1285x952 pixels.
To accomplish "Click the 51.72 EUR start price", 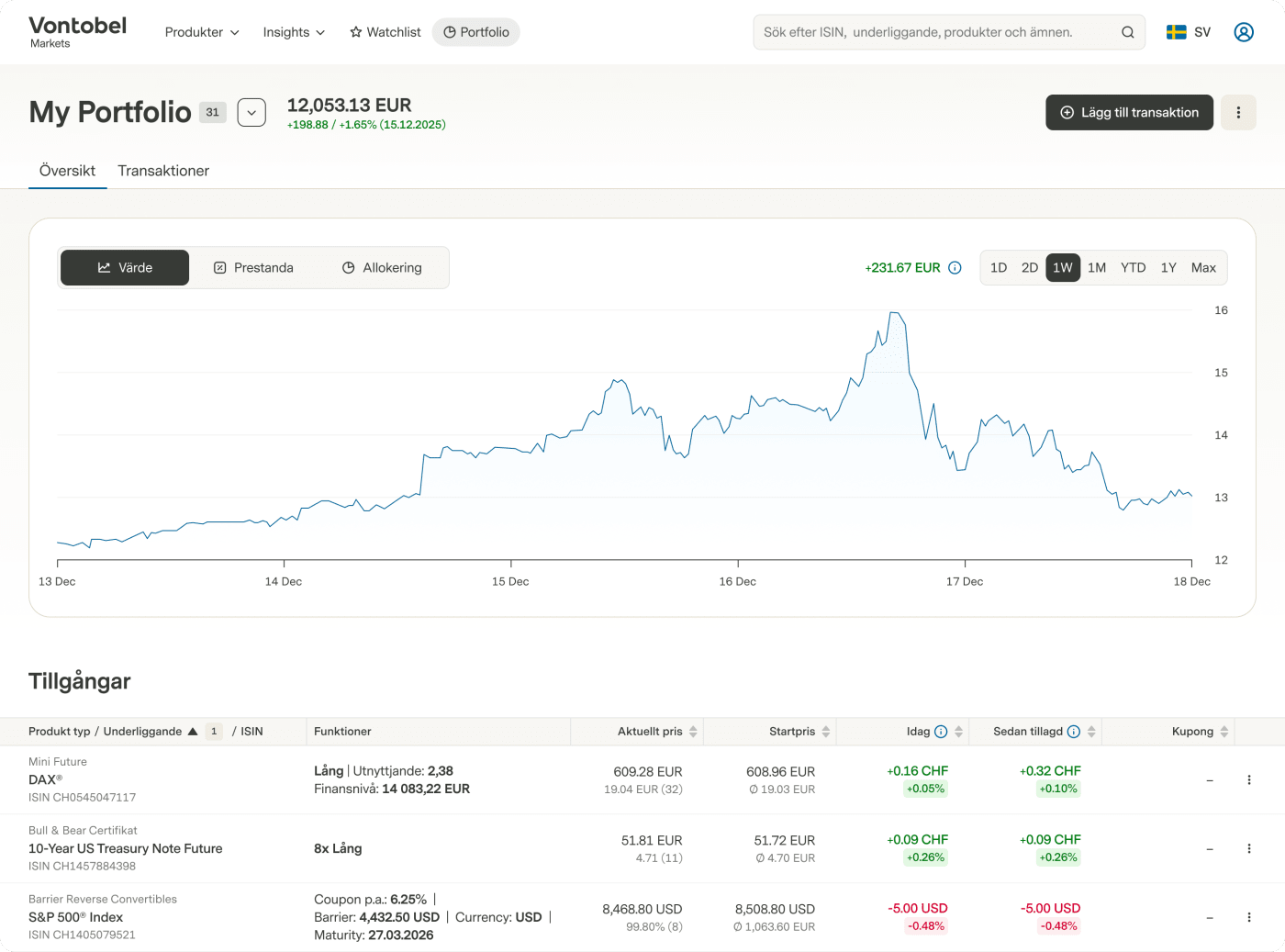I will coord(785,841).
